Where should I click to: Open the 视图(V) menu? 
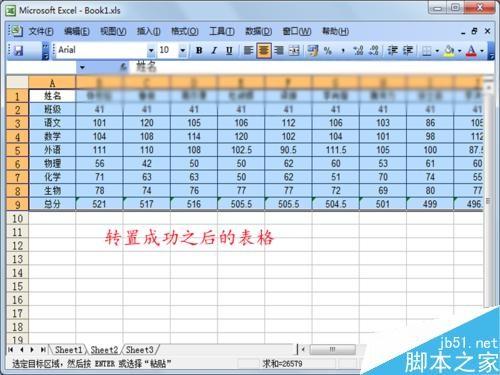(x=113, y=32)
